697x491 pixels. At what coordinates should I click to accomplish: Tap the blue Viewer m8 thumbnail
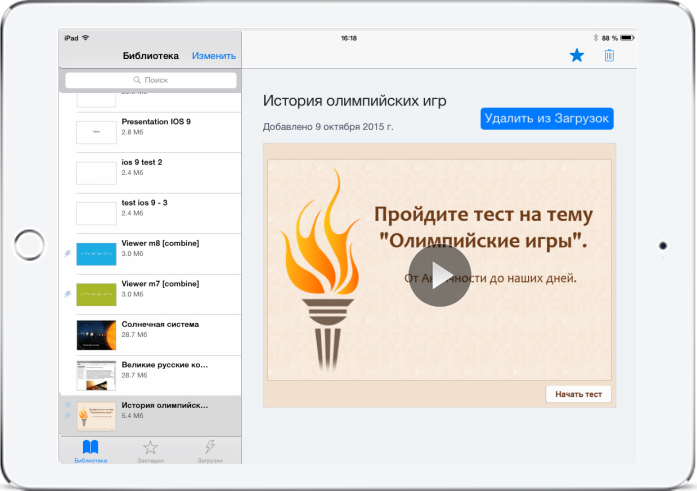(x=96, y=254)
